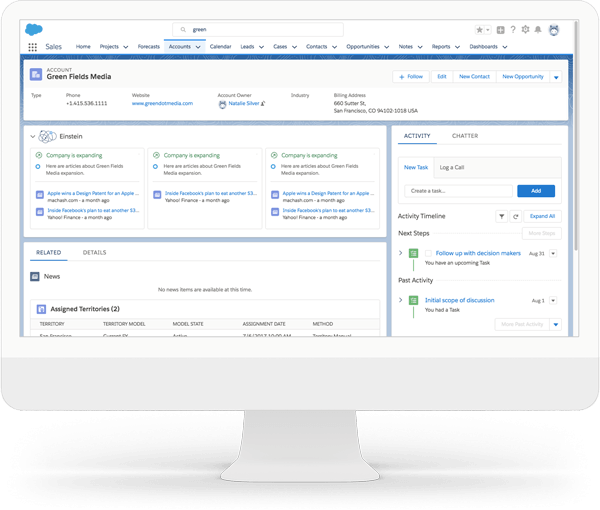Click Natalie Silver's avatar icon
The height and width of the screenshot is (510, 600).
[222, 104]
